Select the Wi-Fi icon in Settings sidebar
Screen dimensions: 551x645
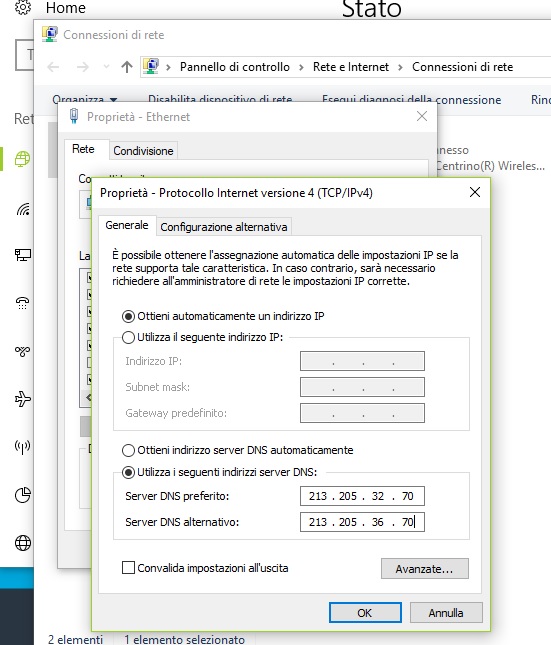point(23,209)
